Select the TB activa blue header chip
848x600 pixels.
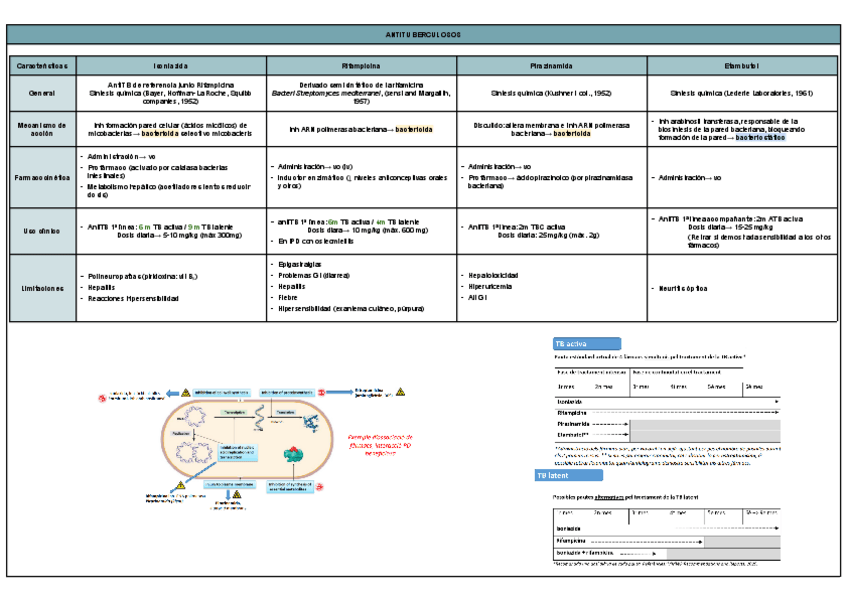coord(588,343)
